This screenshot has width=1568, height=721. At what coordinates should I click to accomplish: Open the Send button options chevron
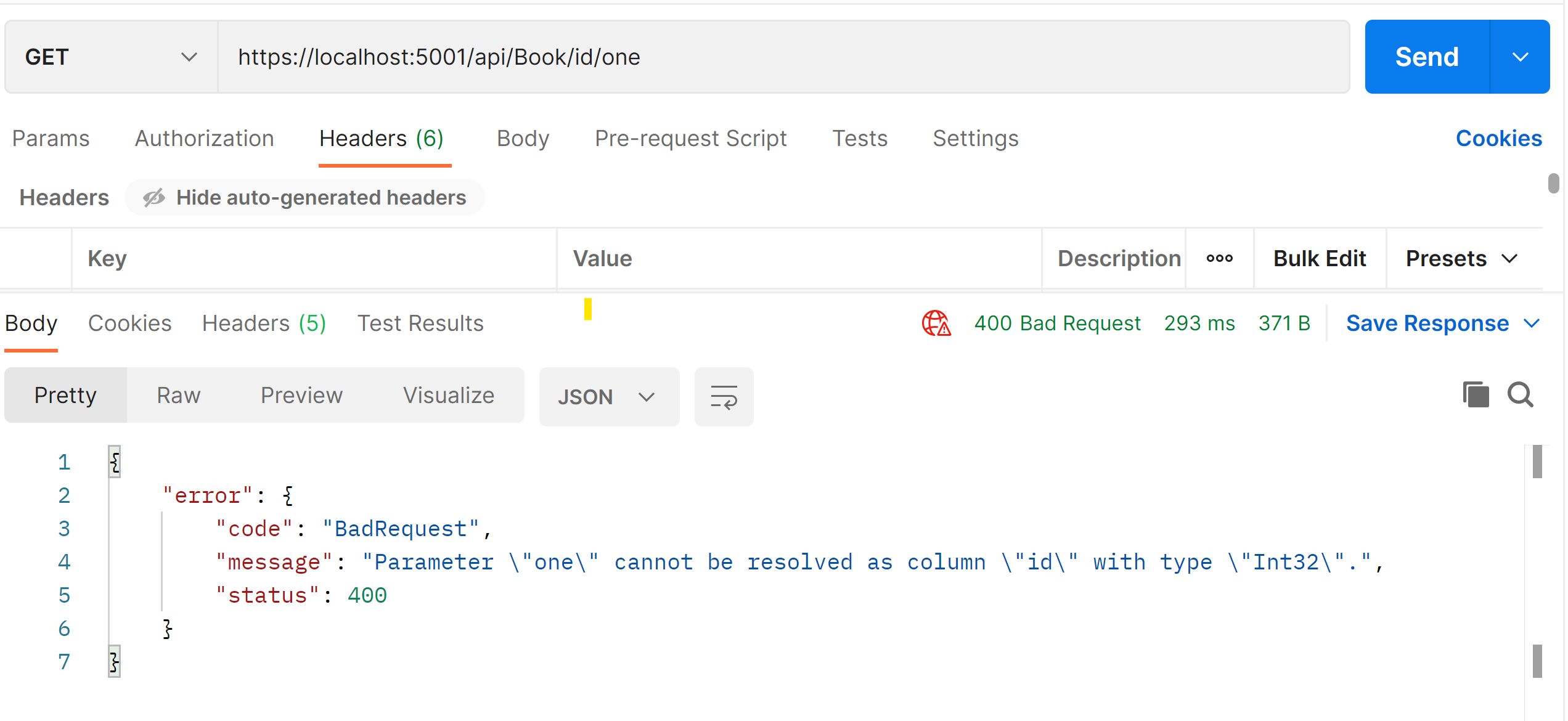pyautogui.click(x=1520, y=56)
